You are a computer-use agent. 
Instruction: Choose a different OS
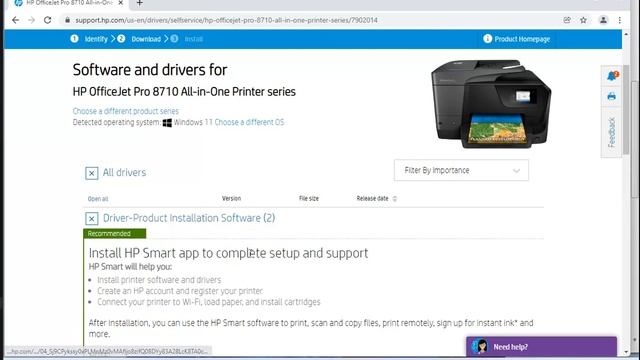coord(249,122)
